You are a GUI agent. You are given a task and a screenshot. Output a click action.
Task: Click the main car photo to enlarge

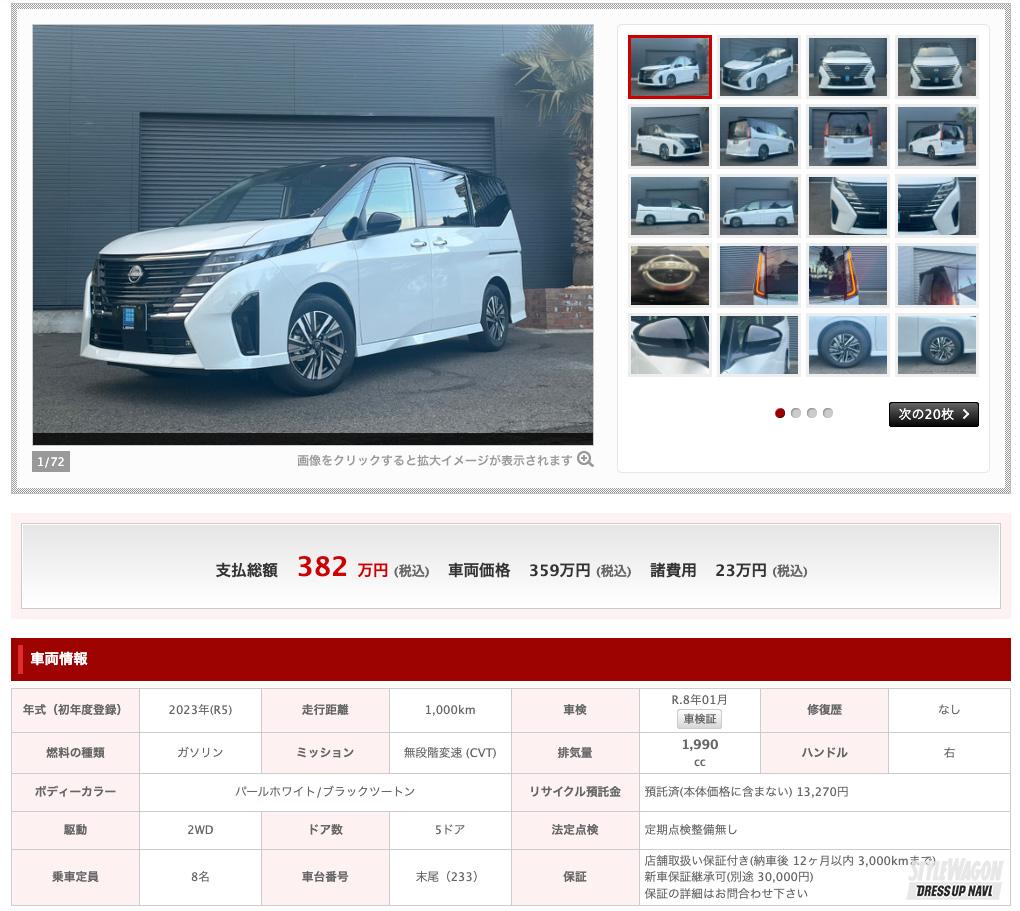point(313,235)
